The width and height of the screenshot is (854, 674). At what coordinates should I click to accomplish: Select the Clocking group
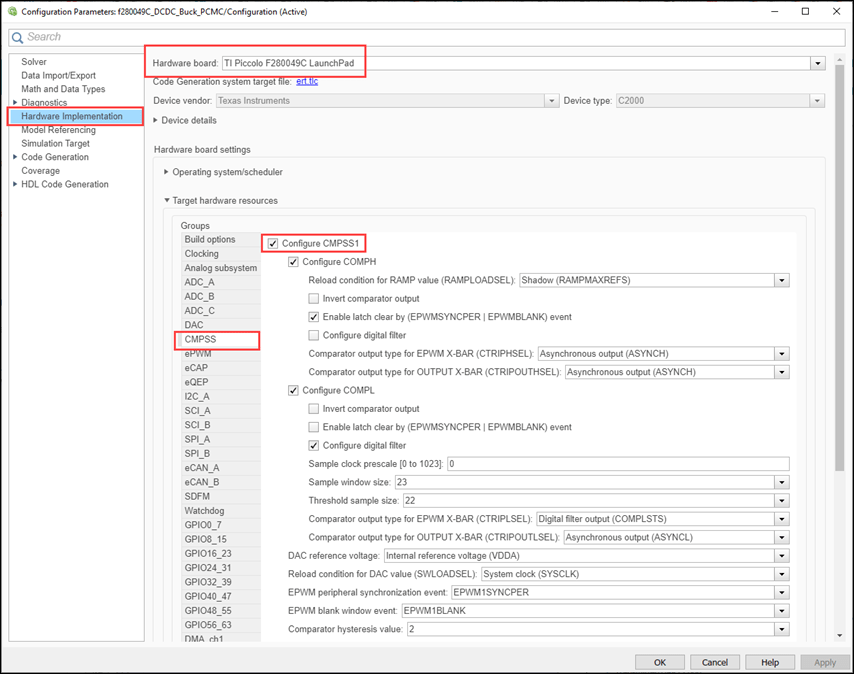(x=221, y=254)
